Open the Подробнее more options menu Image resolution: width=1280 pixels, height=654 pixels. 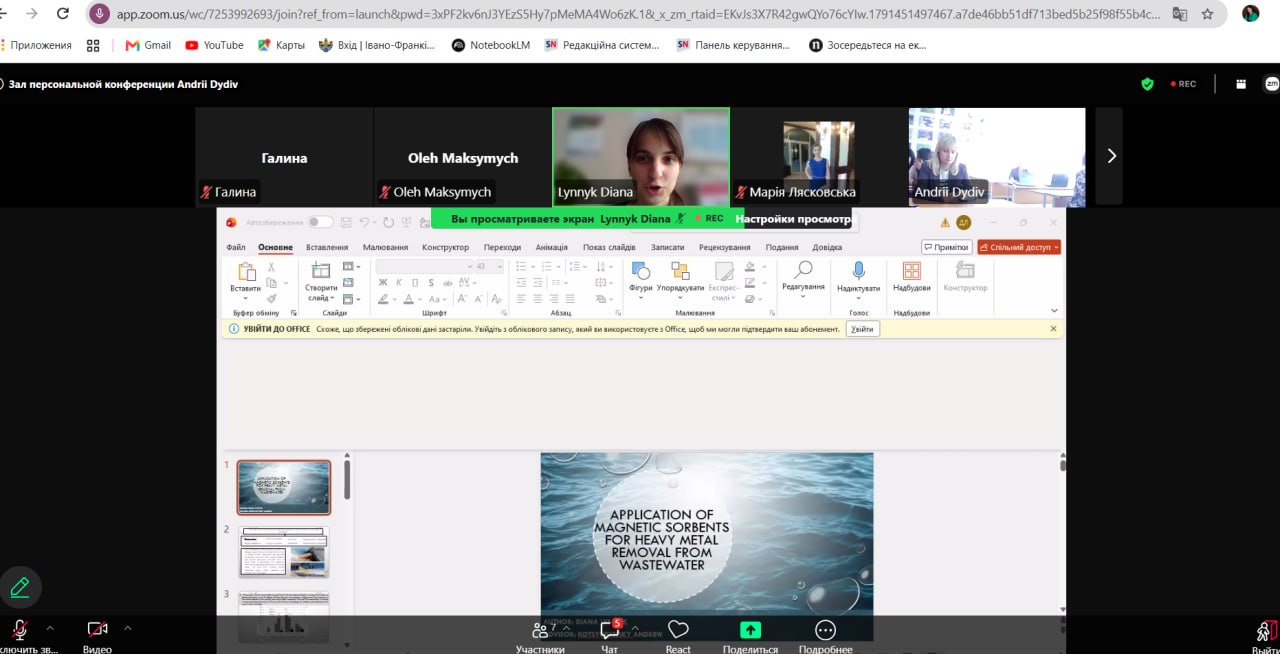pos(825,636)
